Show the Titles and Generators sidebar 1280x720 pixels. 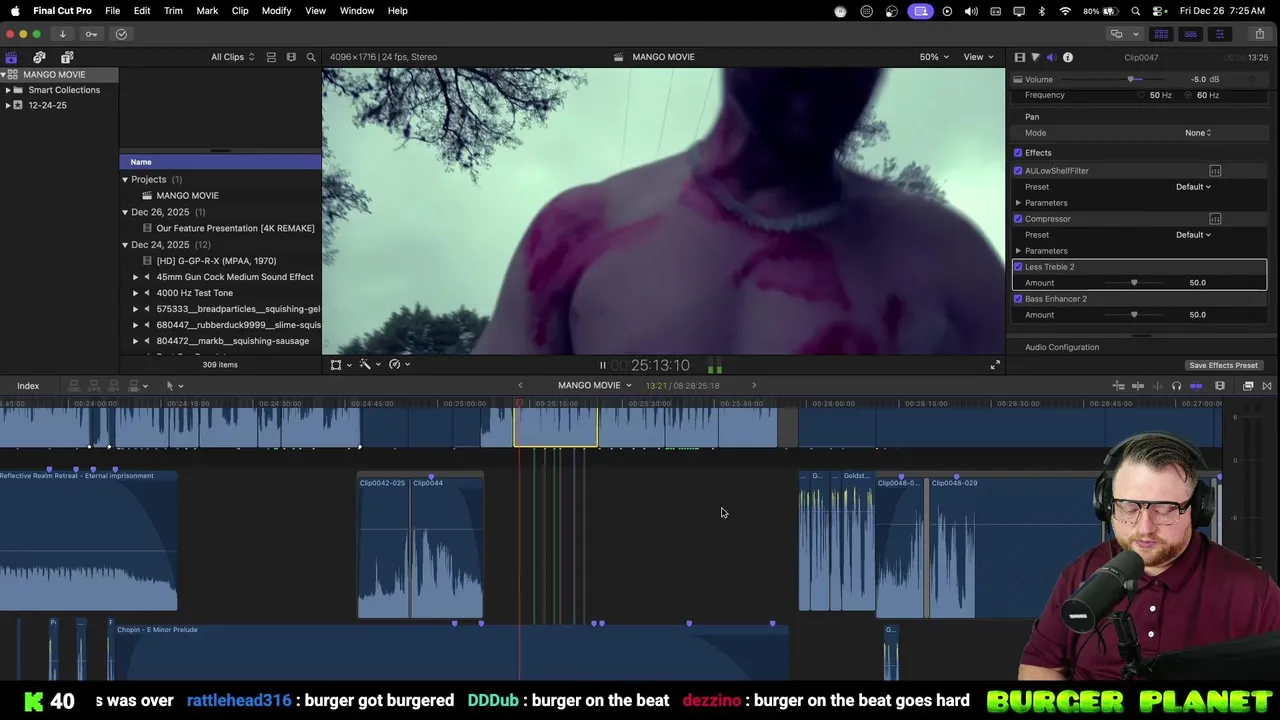[67, 57]
